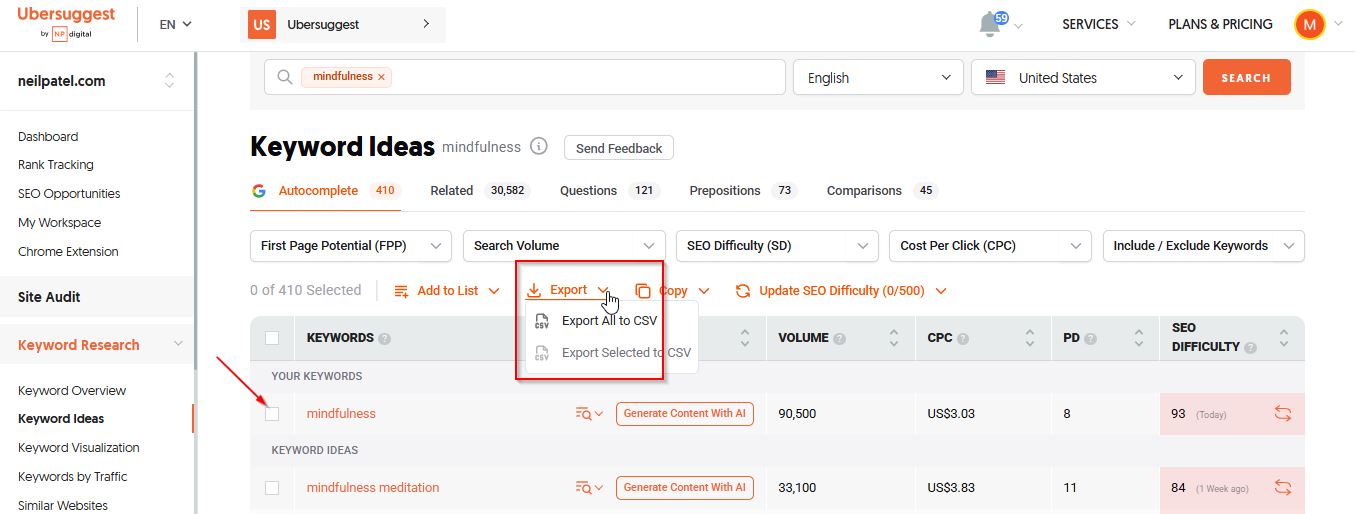Expand the Search Volume filter
The width and height of the screenshot is (1355, 514).
coord(564,245)
